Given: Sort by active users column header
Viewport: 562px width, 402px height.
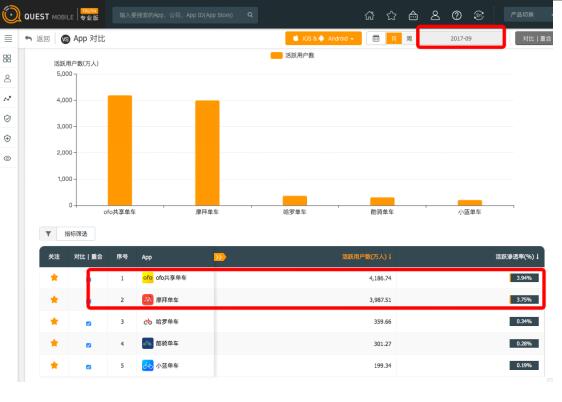Looking at the screenshot, I should coord(366,257).
